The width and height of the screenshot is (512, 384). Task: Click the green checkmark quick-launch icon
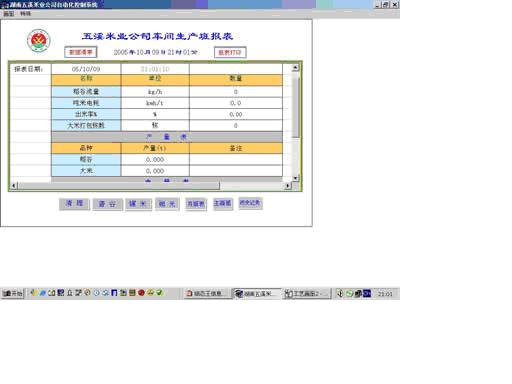tap(159, 293)
